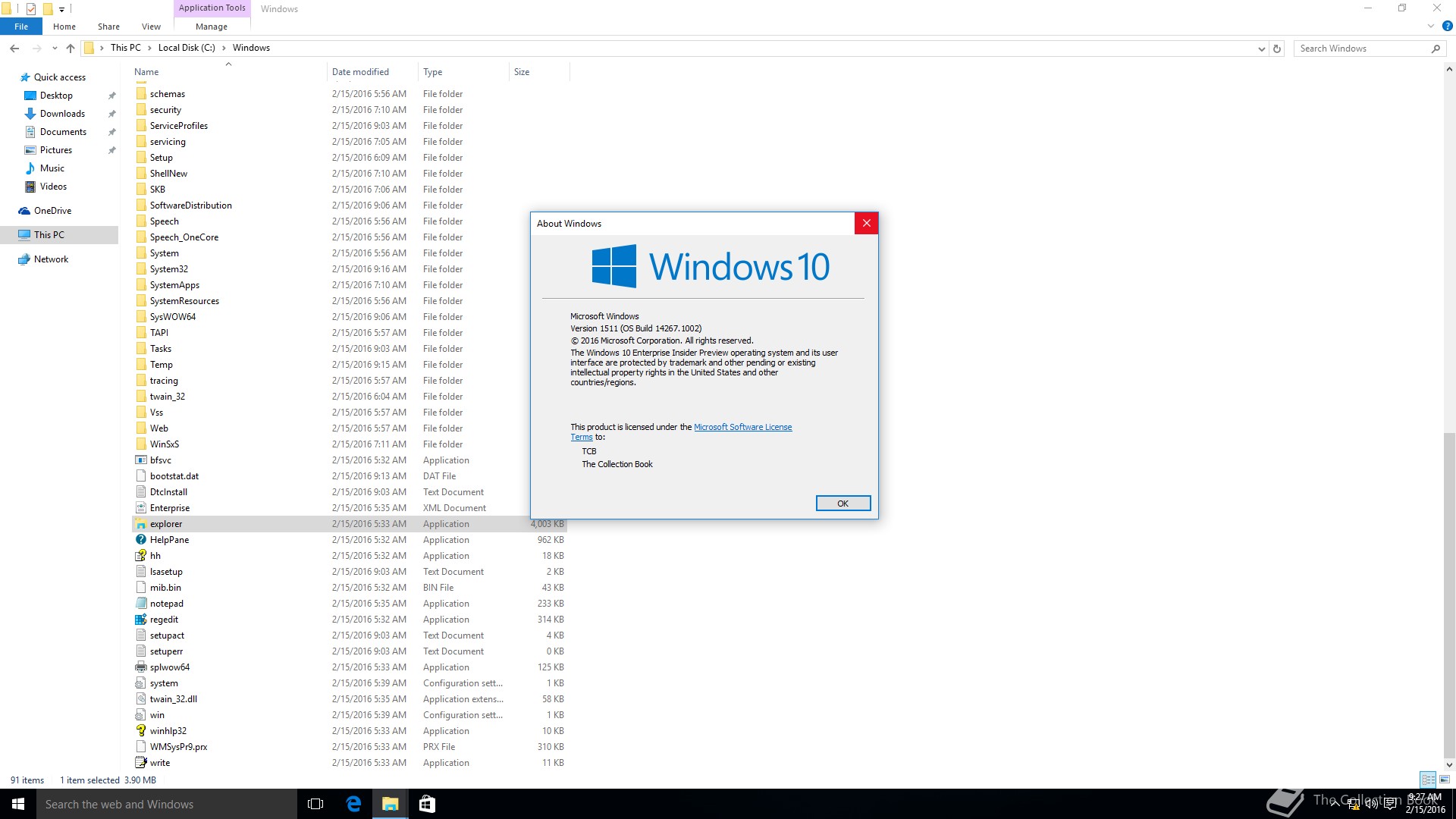1456x819 pixels.
Task: Open the Manage ribbon tab
Action: pyautogui.click(x=212, y=27)
